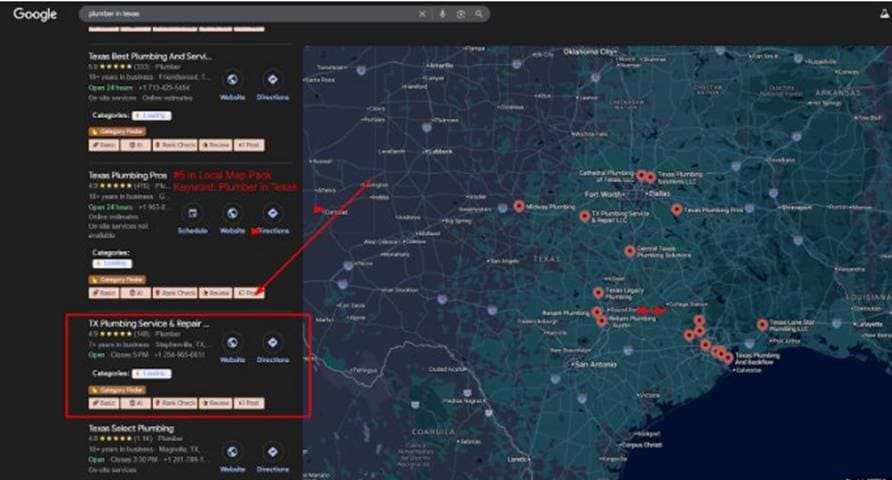
Task: Click Review button under Texas Plumbing Pros
Action: point(216,293)
